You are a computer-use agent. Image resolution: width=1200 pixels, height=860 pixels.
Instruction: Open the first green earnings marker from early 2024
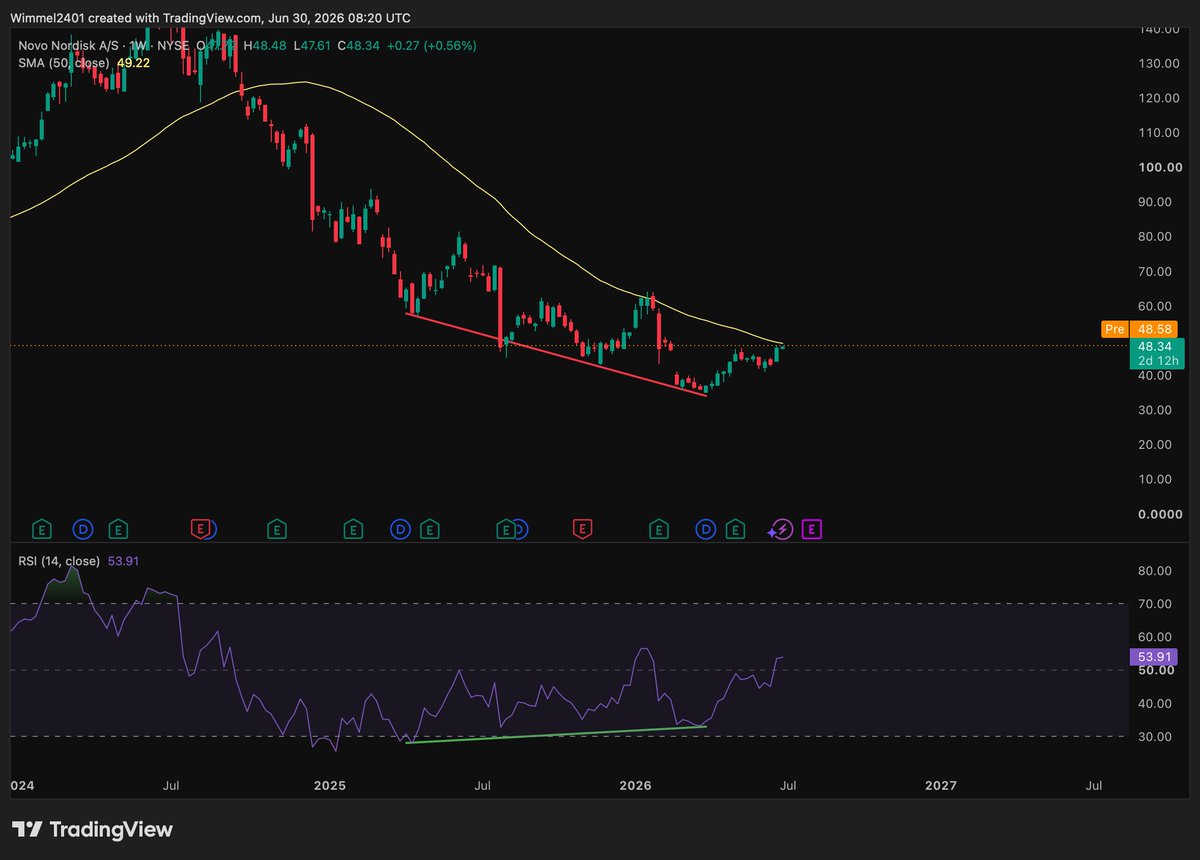point(42,528)
